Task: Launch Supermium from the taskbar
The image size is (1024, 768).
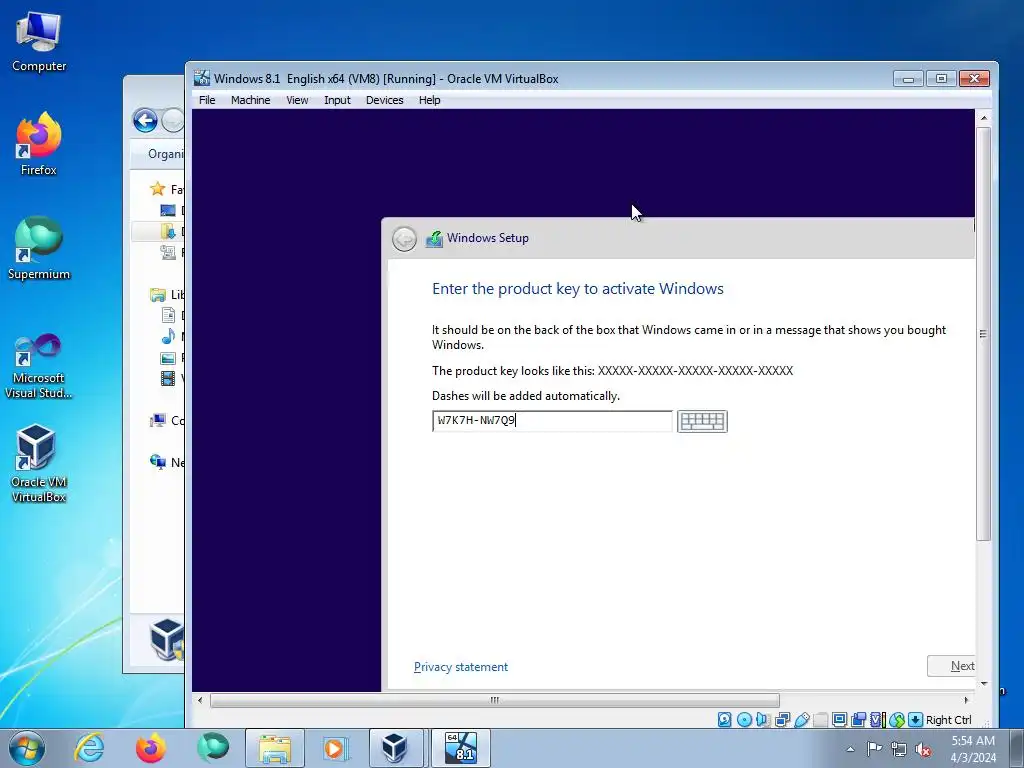Action: [213, 748]
